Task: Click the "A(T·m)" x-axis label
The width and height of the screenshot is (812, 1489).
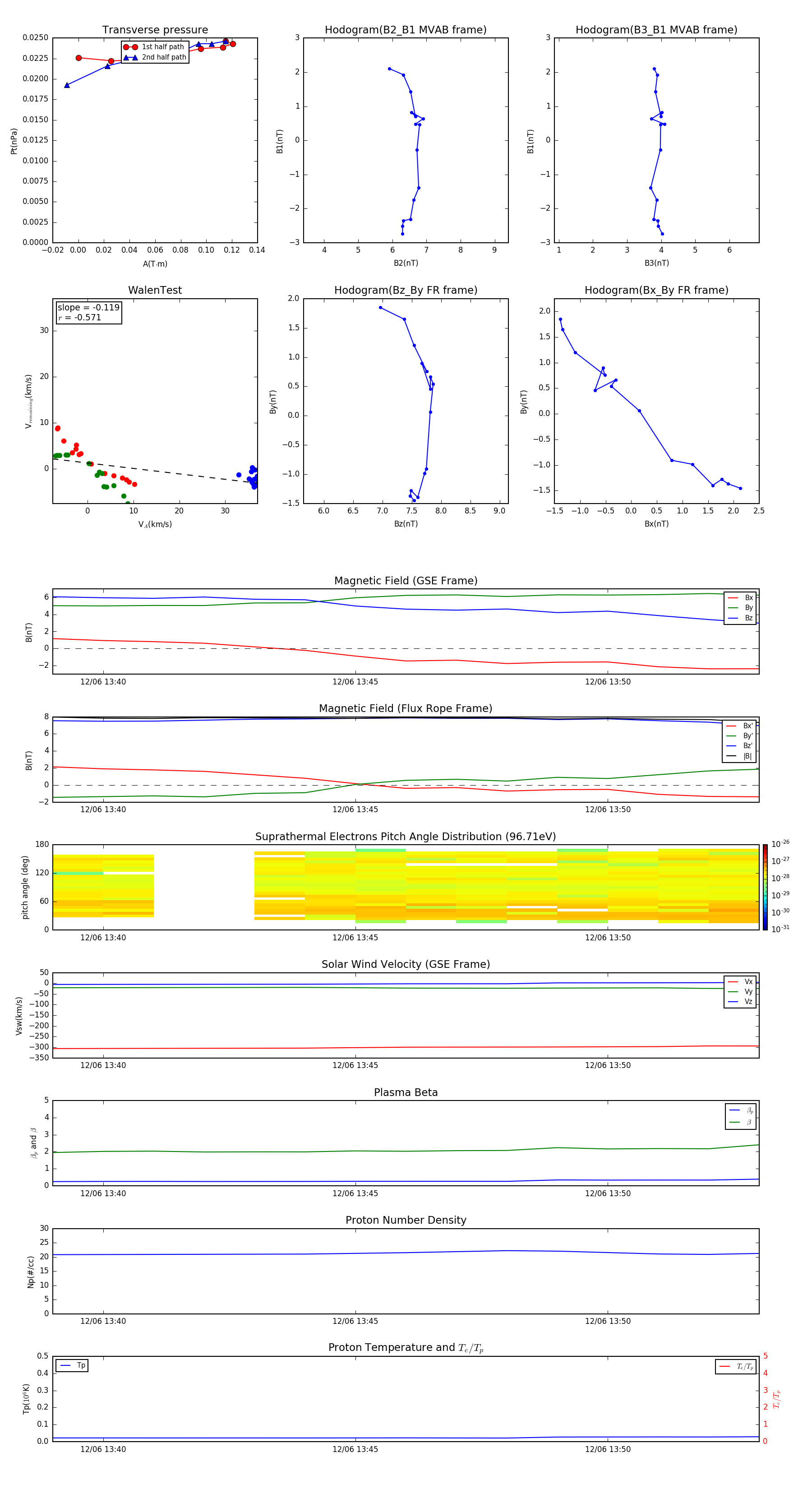Action: (155, 264)
